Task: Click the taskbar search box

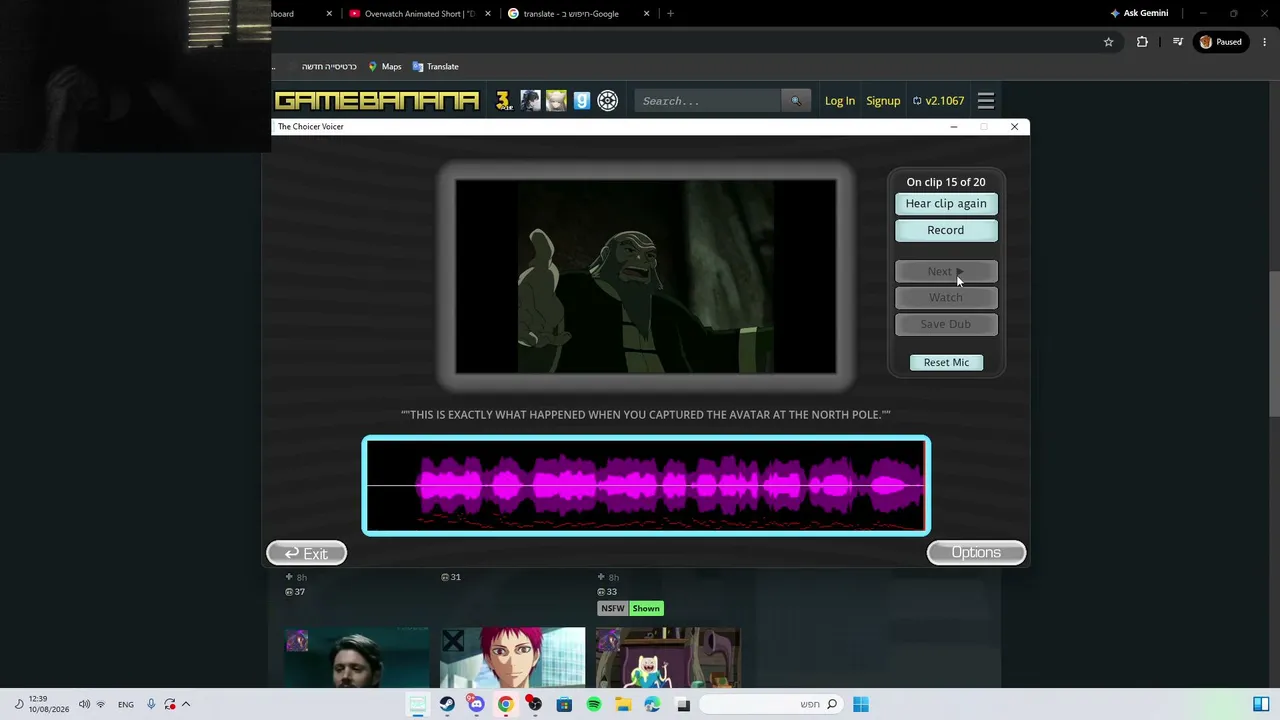Action: 769,705
